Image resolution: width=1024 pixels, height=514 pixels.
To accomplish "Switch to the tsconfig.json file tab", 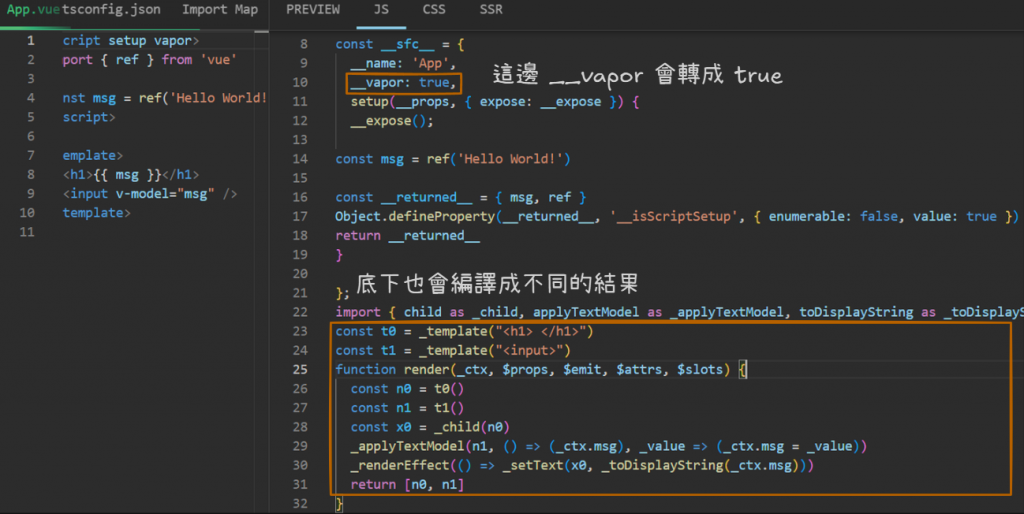I will pyautogui.click(x=111, y=10).
